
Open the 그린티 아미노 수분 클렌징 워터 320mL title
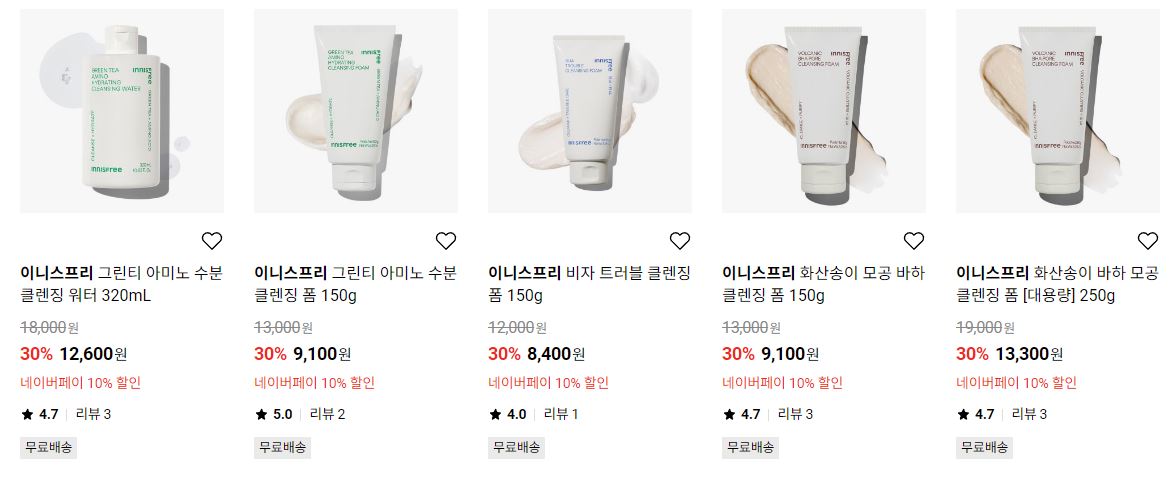(x=121, y=284)
